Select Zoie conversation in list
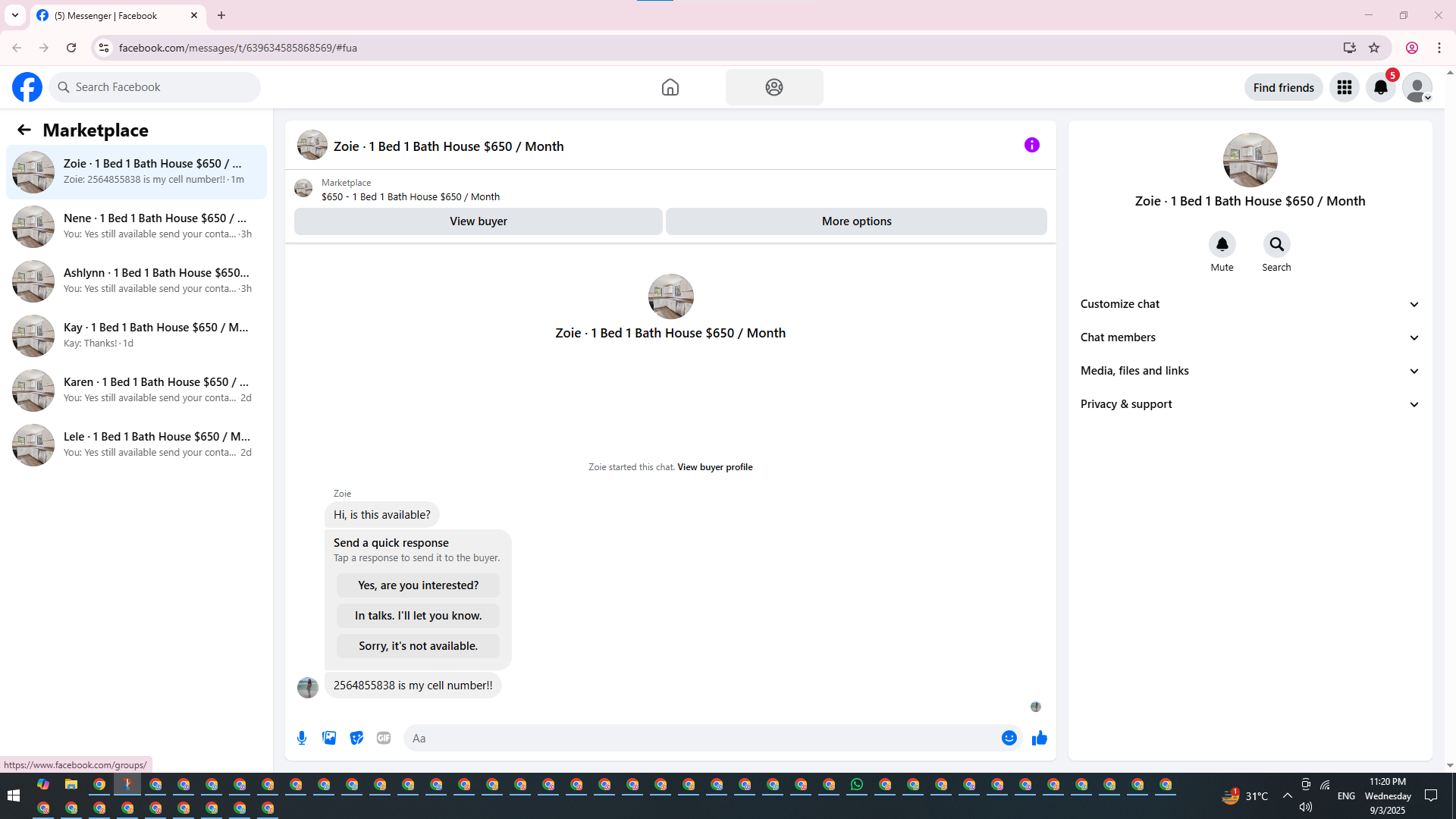1456x819 pixels. point(136,172)
